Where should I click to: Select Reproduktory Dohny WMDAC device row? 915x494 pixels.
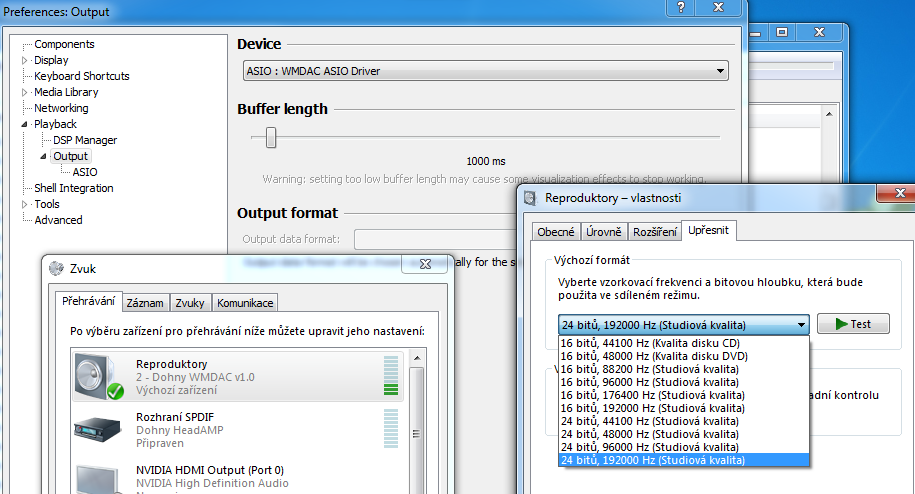tap(238, 376)
